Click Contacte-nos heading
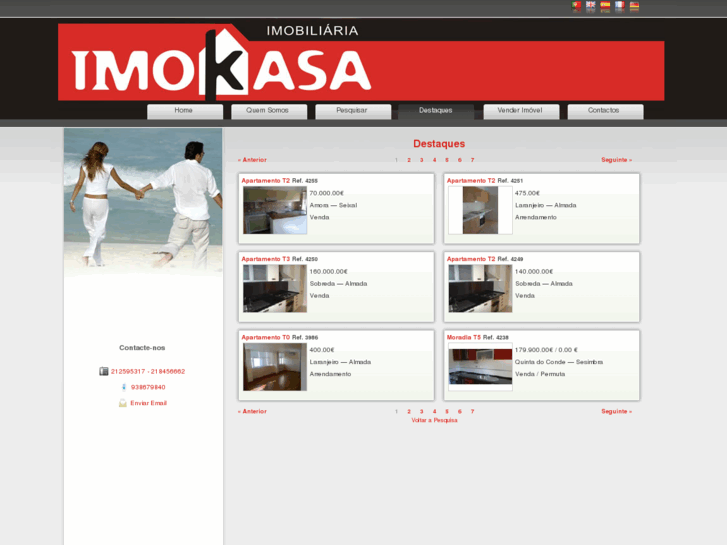This screenshot has height=545, width=727. (142, 347)
